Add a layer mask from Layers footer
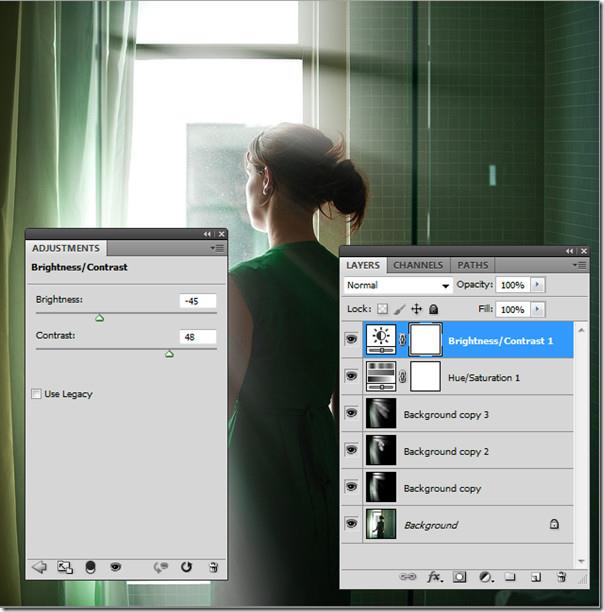 (x=459, y=577)
